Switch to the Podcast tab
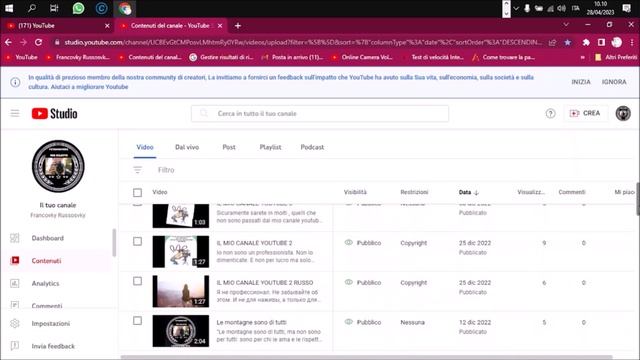This screenshot has height=360, width=640. (312, 147)
